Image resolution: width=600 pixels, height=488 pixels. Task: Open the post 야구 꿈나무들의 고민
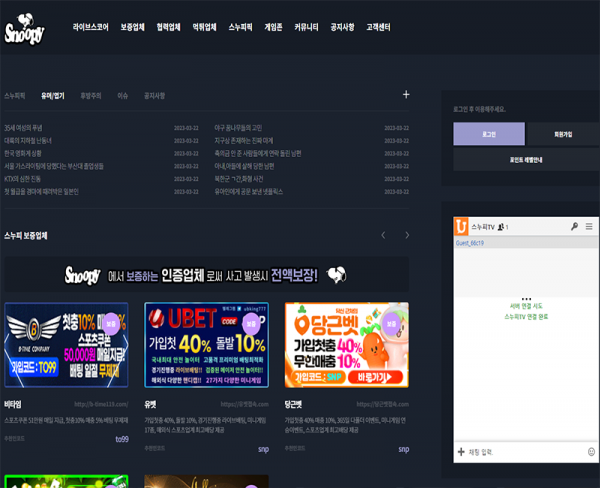(238, 128)
